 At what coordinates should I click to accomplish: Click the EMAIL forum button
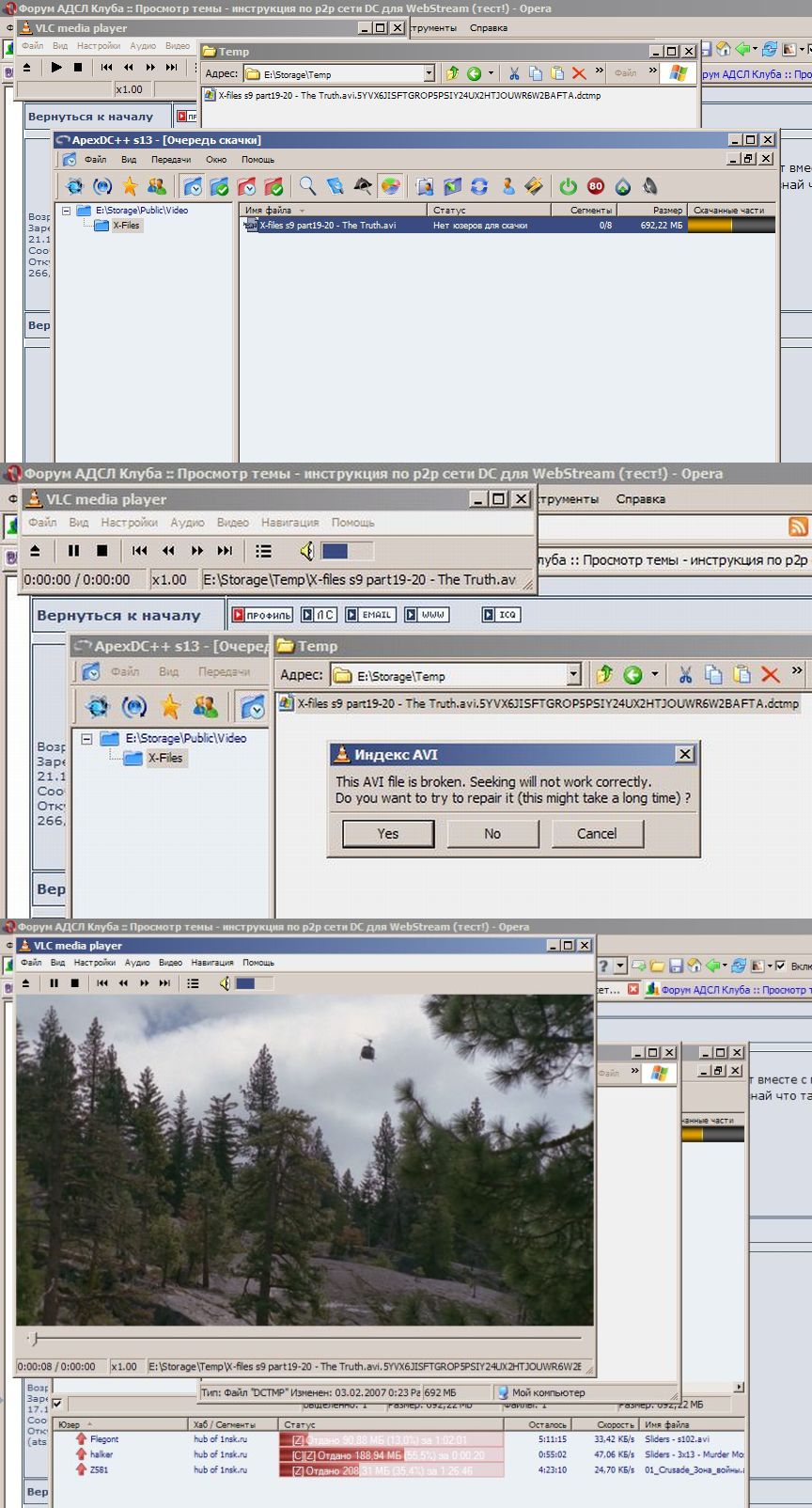(x=370, y=615)
